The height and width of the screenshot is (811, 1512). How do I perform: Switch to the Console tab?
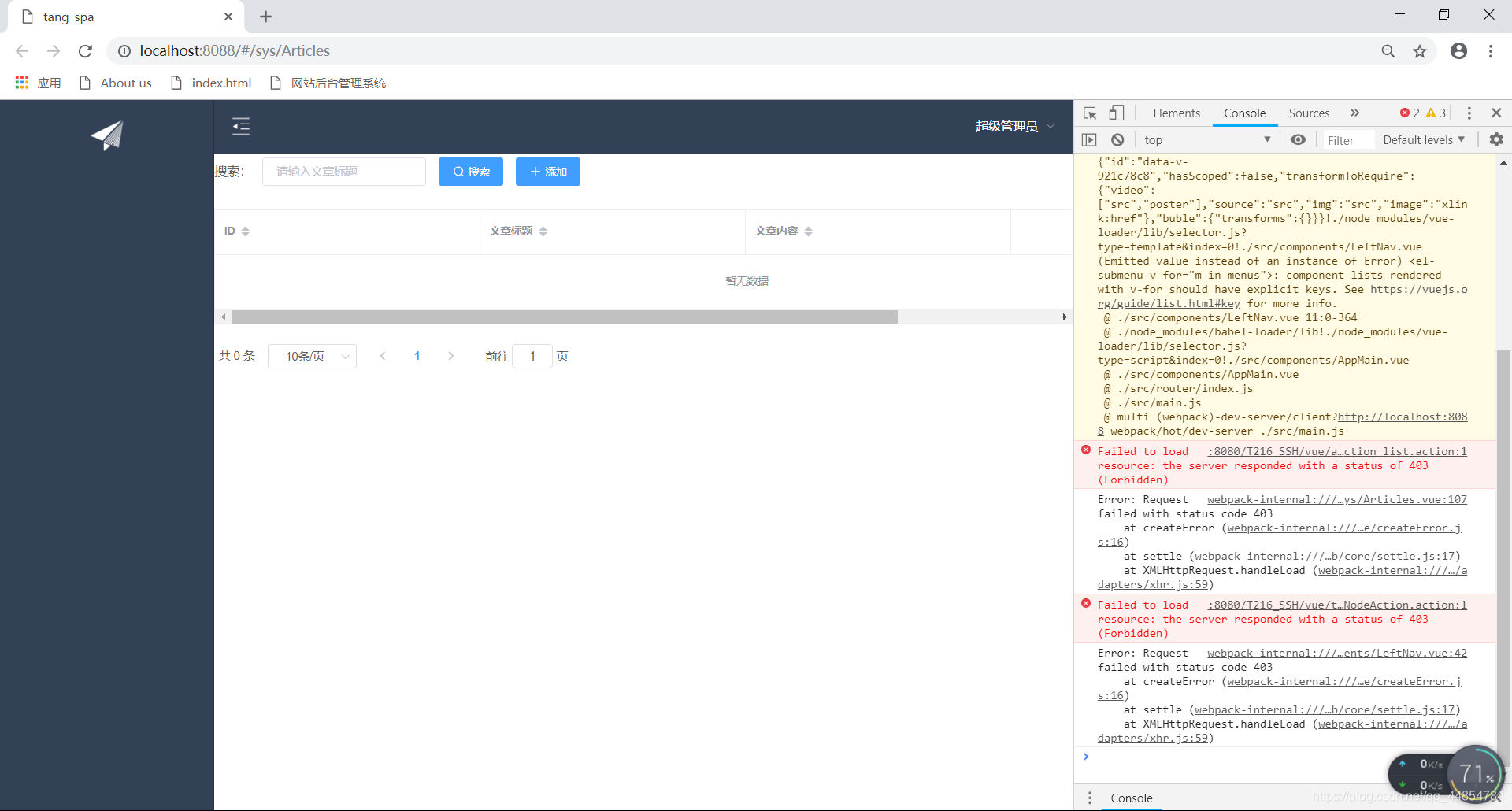(x=1244, y=113)
